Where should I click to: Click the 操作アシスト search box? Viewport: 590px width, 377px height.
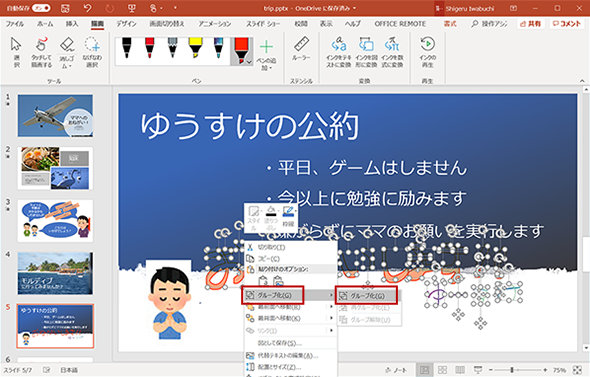click(x=489, y=24)
